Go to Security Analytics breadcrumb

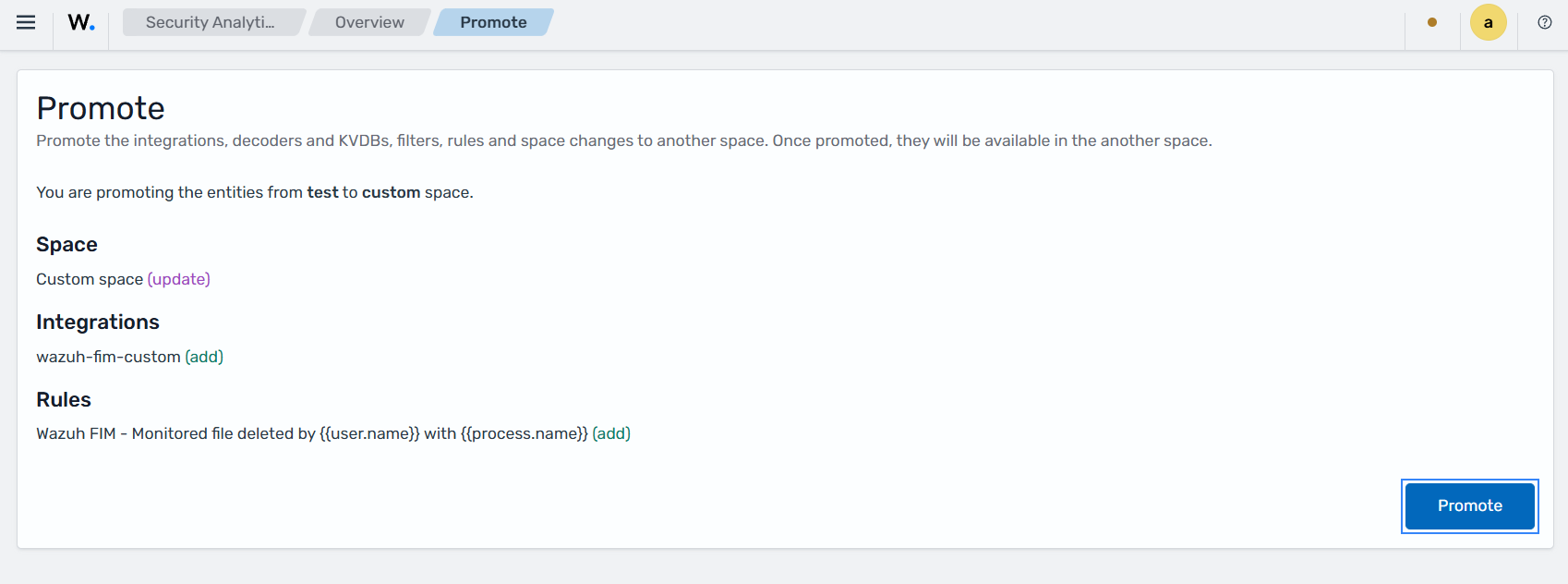[x=211, y=22]
